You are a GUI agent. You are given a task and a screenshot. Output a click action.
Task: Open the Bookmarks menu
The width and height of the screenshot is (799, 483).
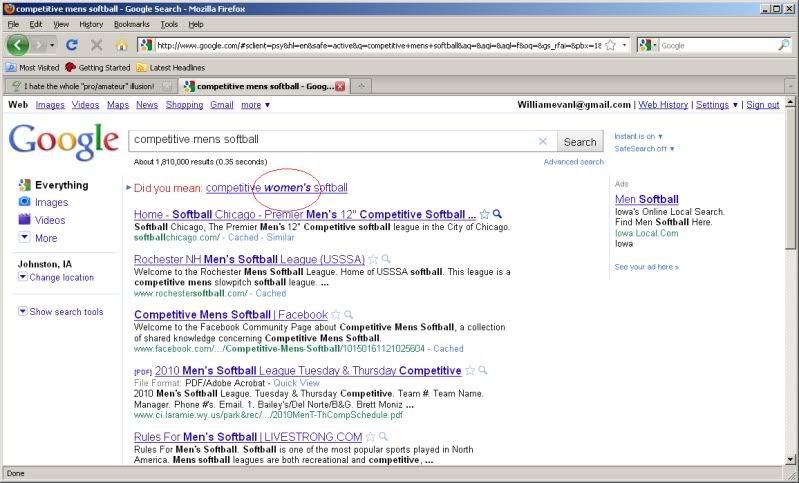coord(130,24)
